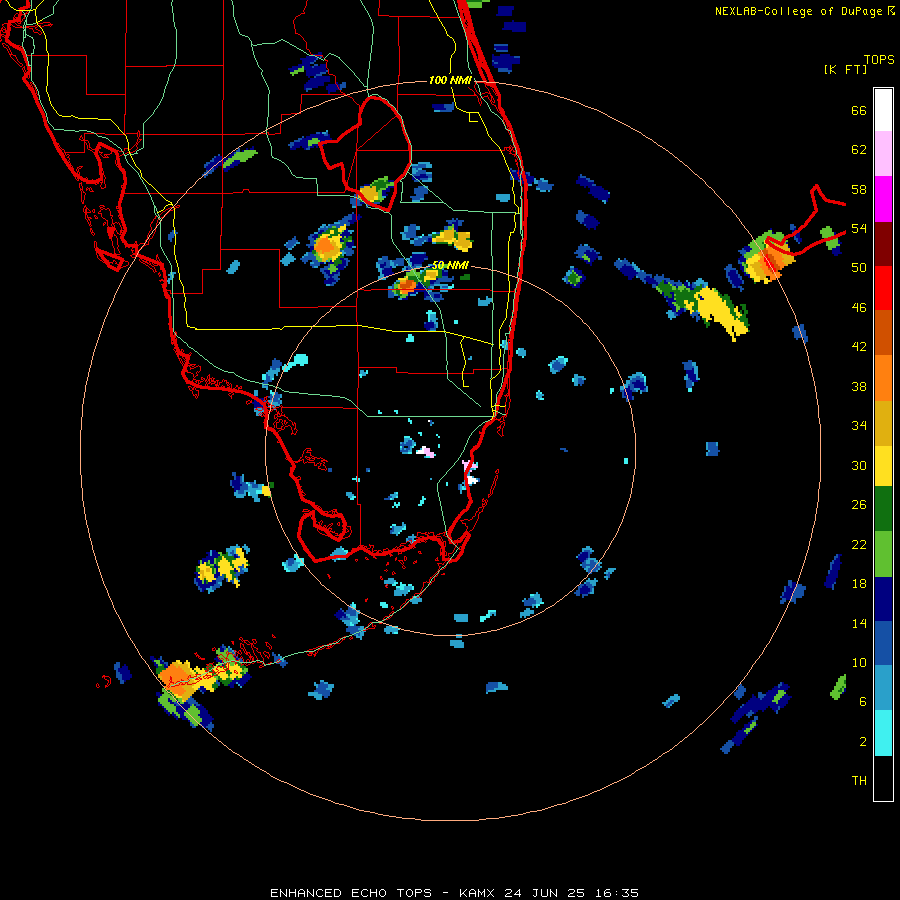This screenshot has width=900, height=900.
Task: Click the [K FT] units label
Action: pos(845,70)
